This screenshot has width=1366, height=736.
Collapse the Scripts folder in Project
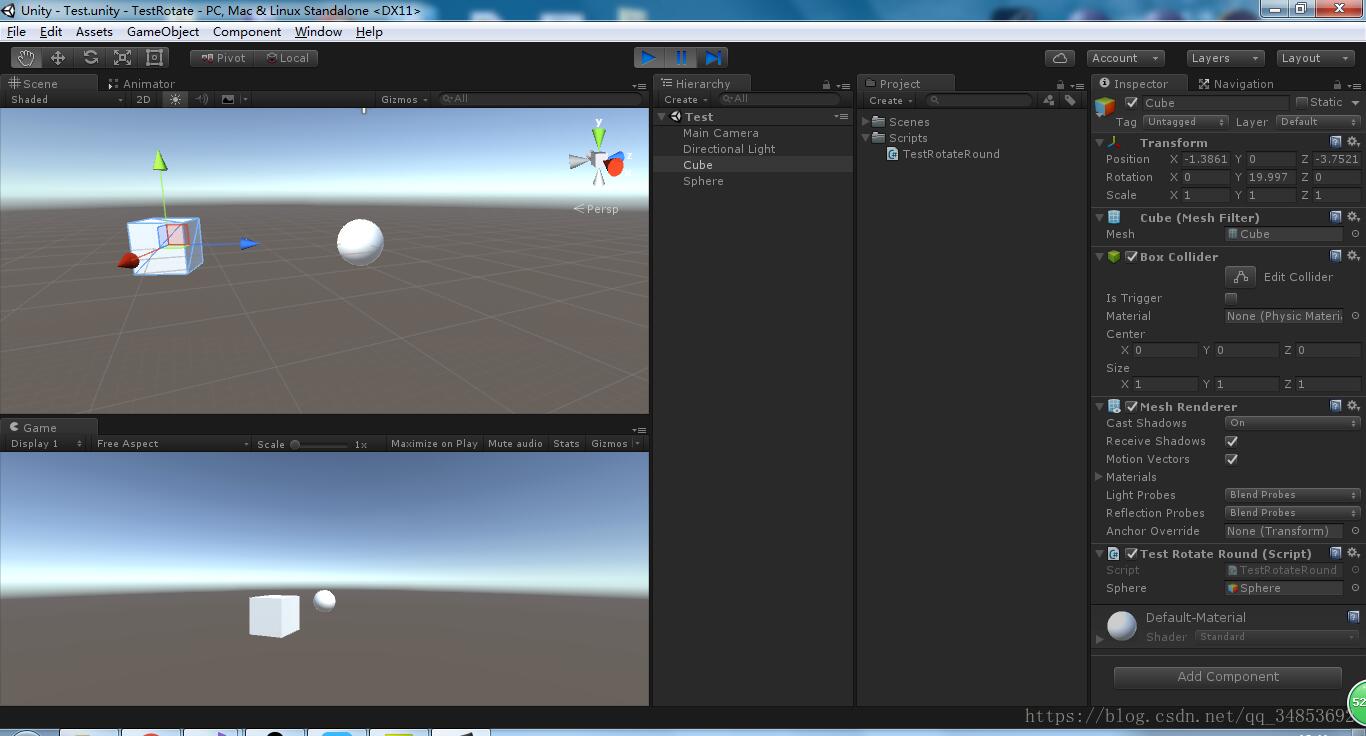(x=866, y=138)
